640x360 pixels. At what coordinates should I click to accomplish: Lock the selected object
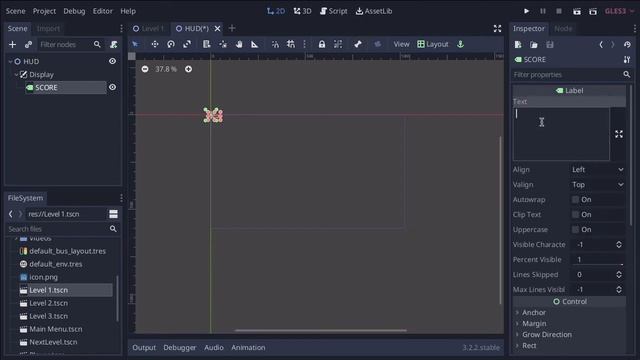tap(322, 44)
